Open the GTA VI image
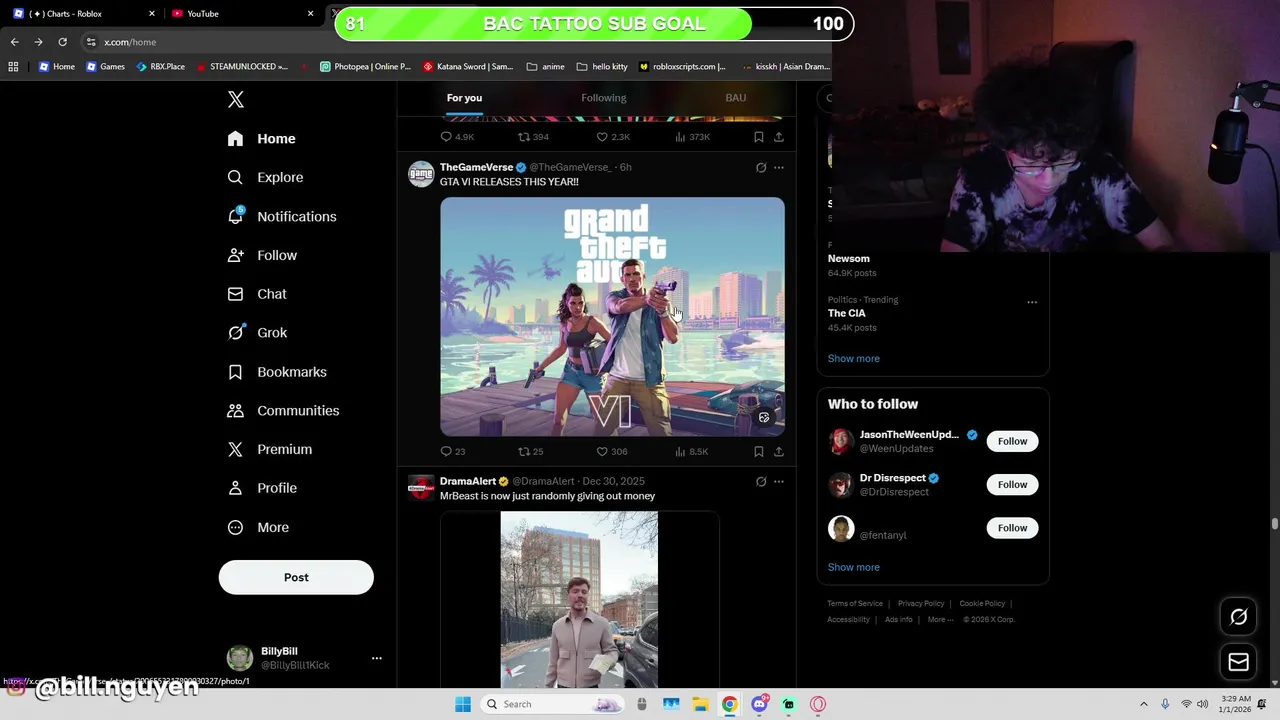 [x=612, y=317]
